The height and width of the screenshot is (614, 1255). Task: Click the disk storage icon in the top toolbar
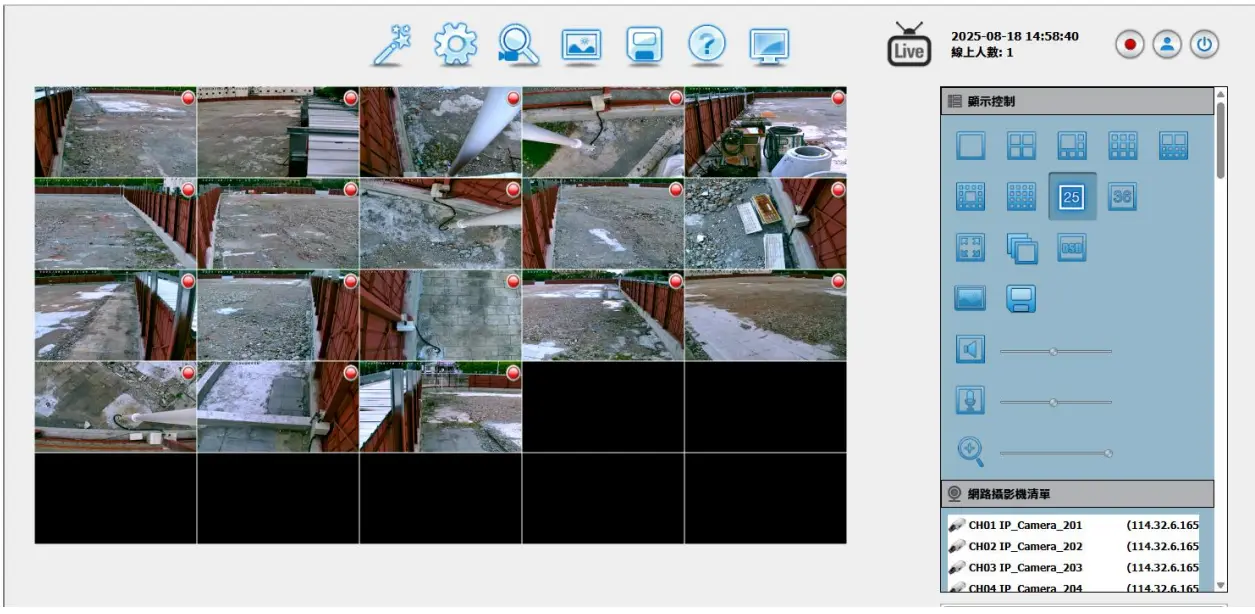[x=644, y=45]
